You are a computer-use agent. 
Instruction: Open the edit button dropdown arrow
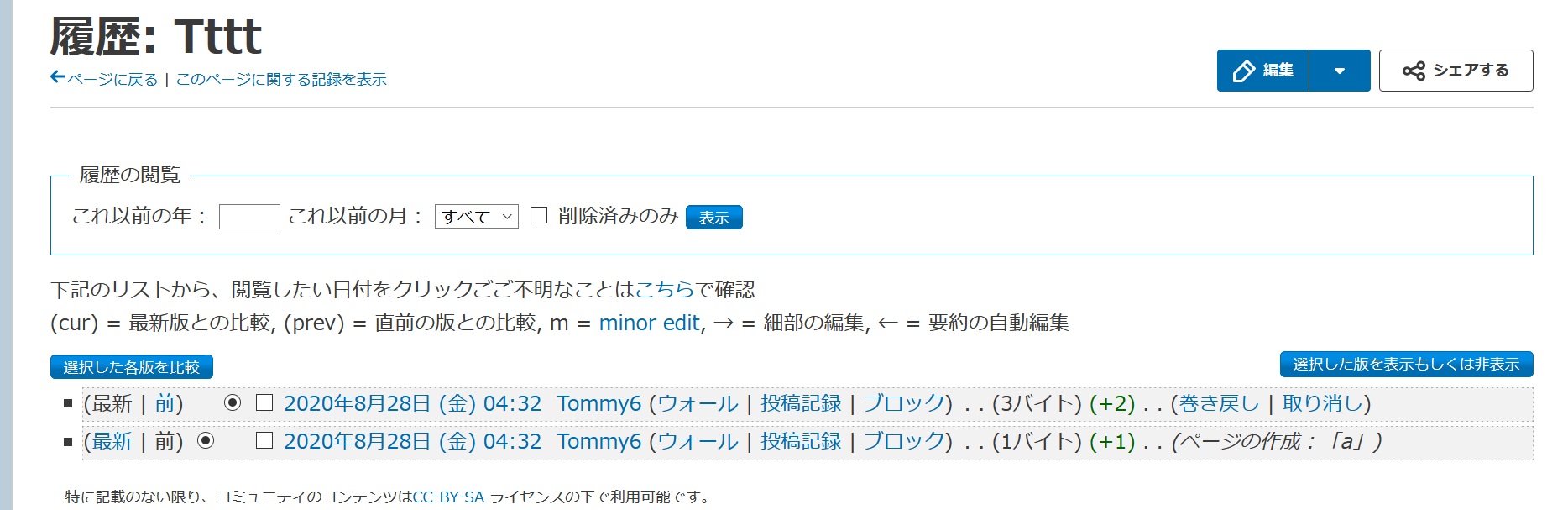pos(1340,71)
